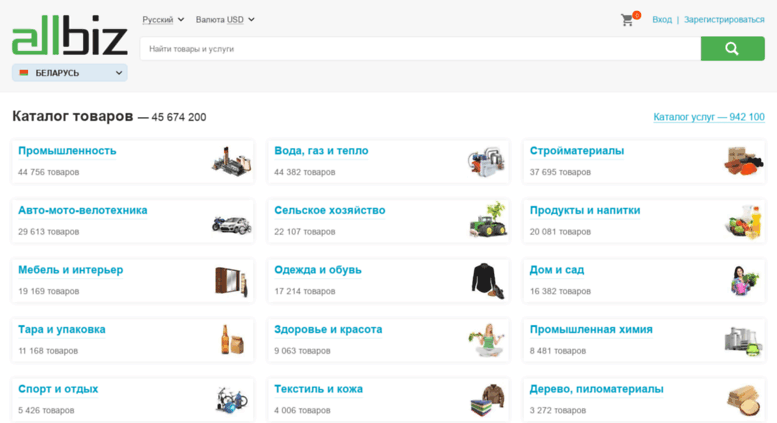The width and height of the screenshot is (777, 423).
Task: Open the Авто-мото-велотехника category
Action: coord(83,210)
